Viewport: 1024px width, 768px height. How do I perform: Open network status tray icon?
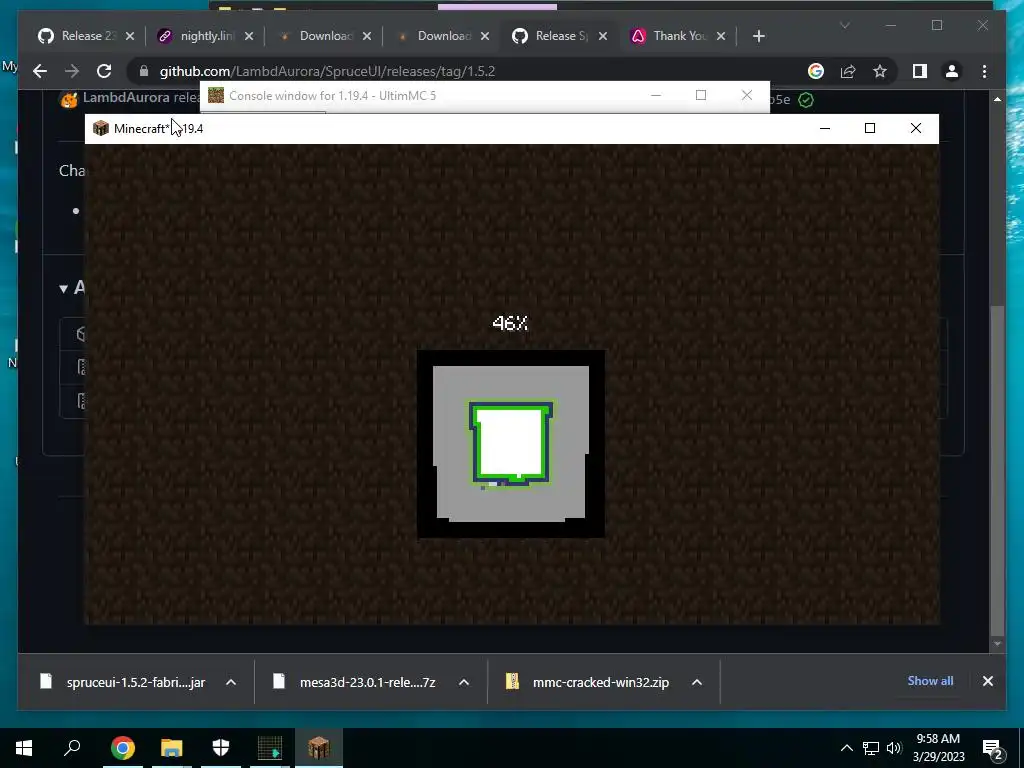coord(871,748)
